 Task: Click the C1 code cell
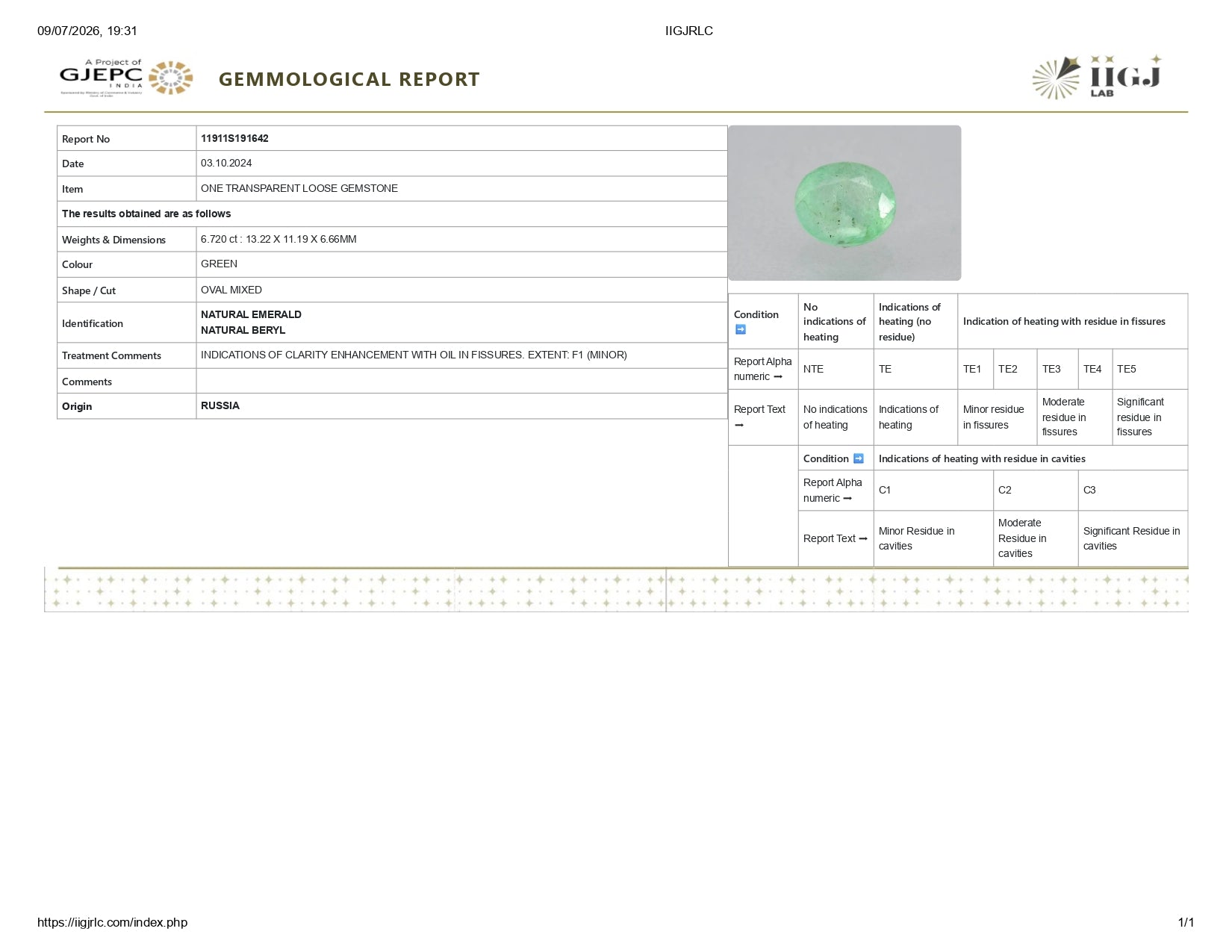pos(933,490)
